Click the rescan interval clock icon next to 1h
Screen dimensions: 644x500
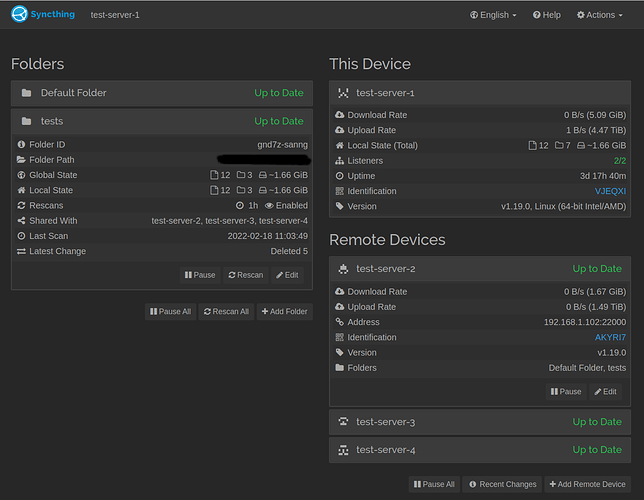point(240,205)
